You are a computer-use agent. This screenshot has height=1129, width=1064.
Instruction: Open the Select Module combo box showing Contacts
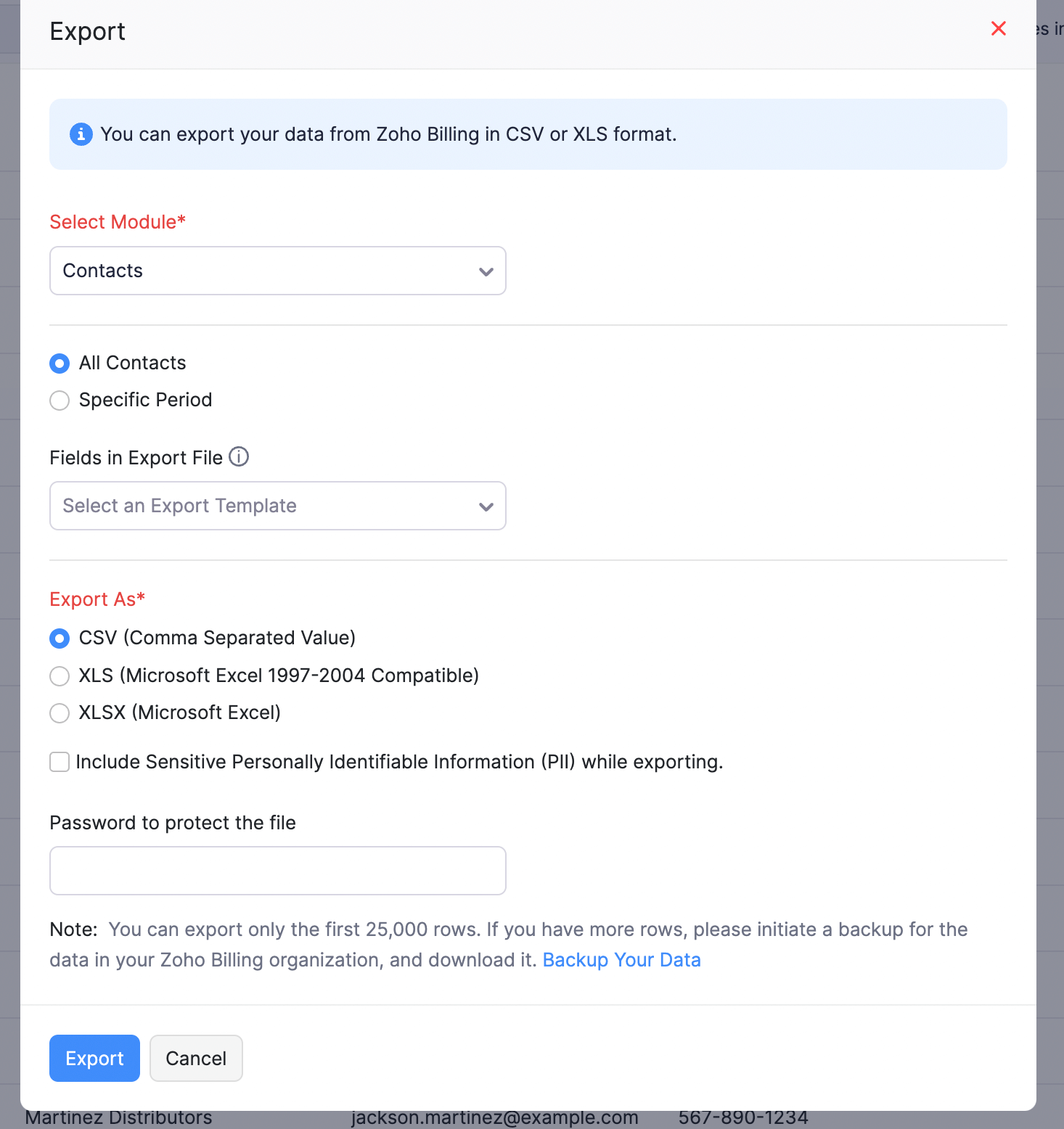pyautogui.click(x=277, y=271)
